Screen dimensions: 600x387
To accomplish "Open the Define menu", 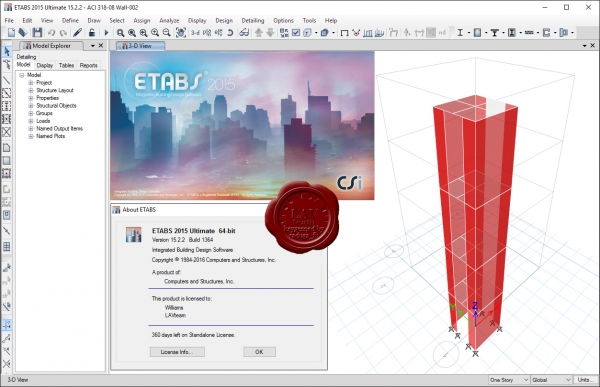I will [70, 21].
